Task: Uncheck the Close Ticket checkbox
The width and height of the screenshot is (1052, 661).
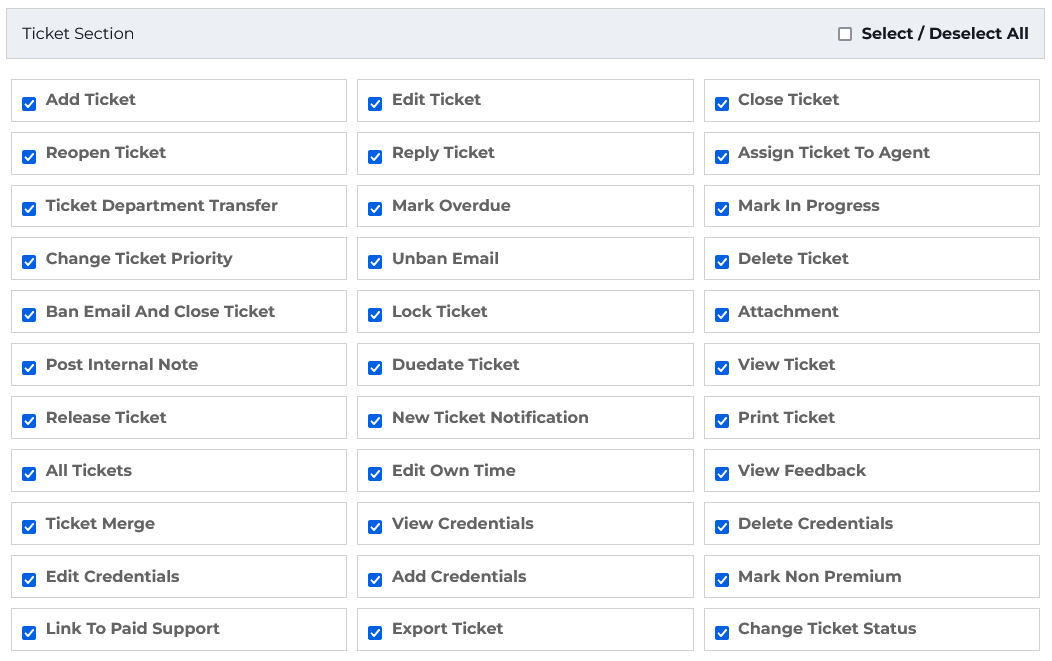Action: 721,104
